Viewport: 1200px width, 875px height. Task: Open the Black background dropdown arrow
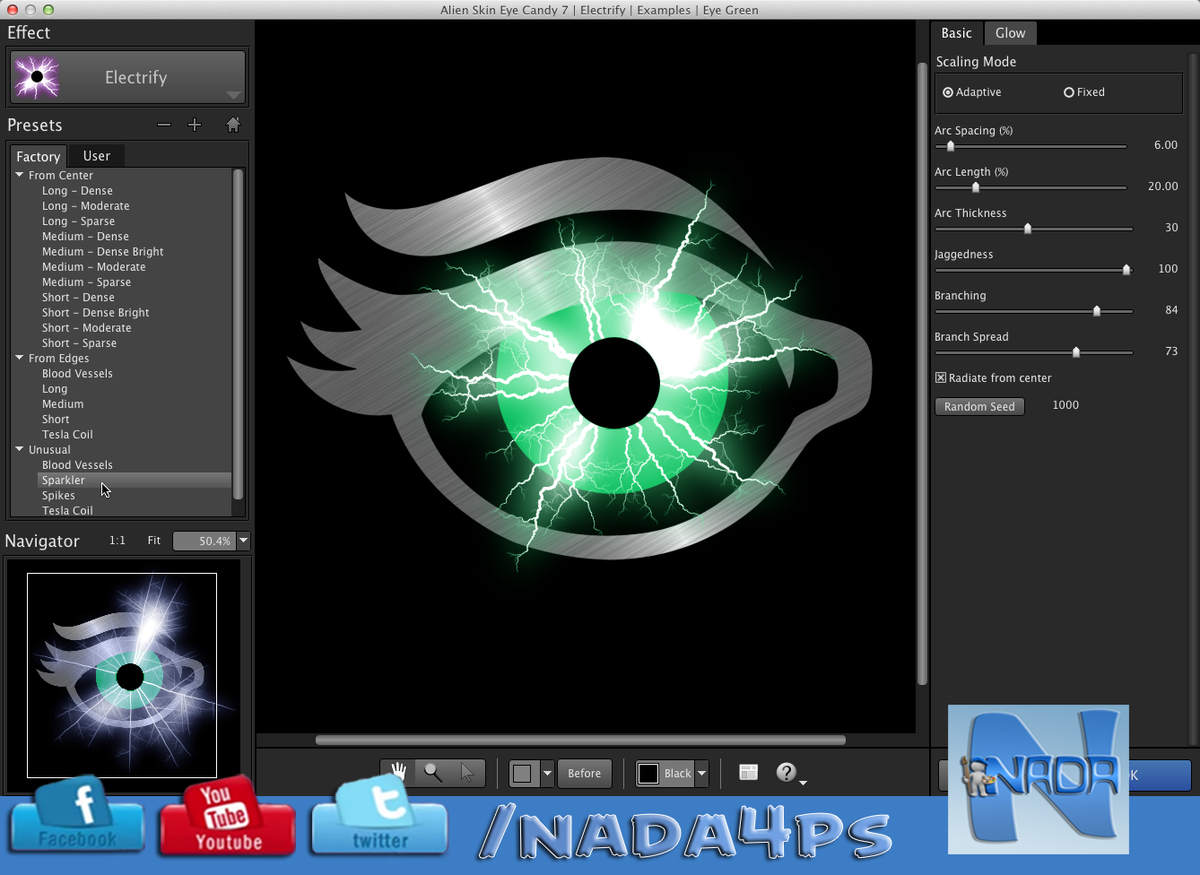pyautogui.click(x=702, y=773)
